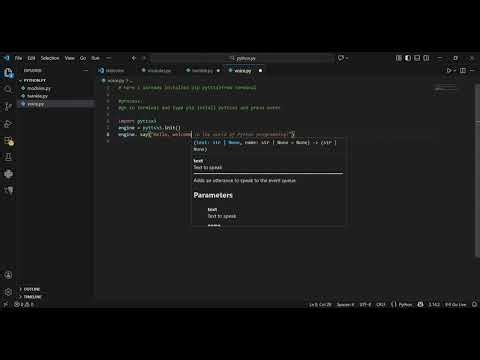
Task: Open Customize Layout in title bar
Action: pyautogui.click(x=398, y=58)
